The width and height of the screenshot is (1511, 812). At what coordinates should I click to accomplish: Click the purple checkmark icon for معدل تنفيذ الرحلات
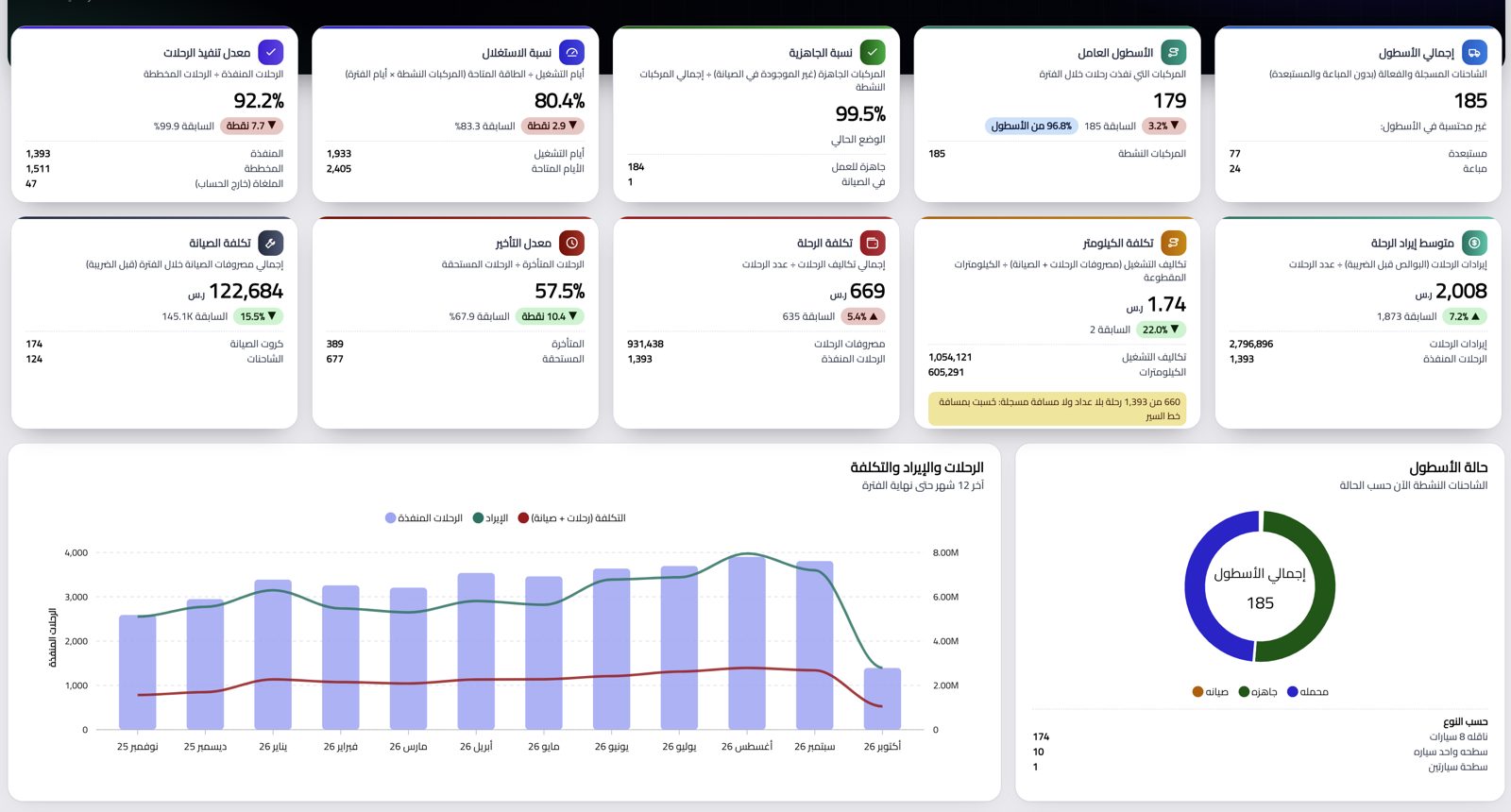pos(270,53)
